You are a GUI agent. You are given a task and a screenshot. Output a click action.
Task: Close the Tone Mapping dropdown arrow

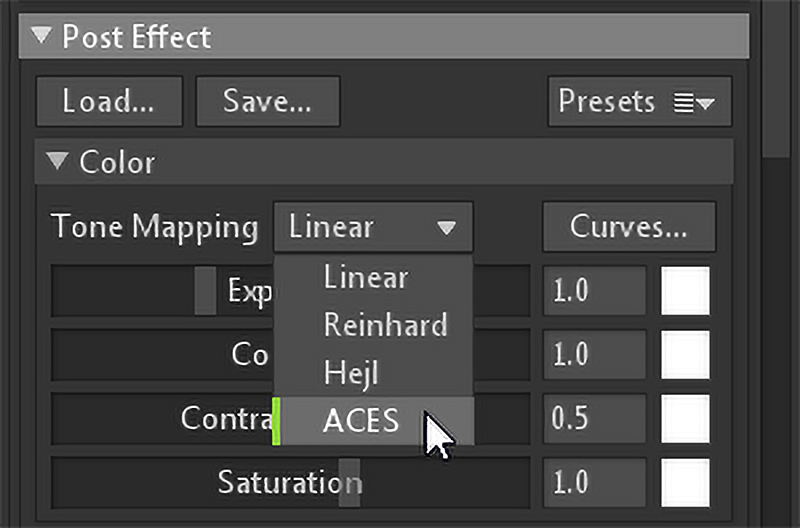pyautogui.click(x=446, y=228)
